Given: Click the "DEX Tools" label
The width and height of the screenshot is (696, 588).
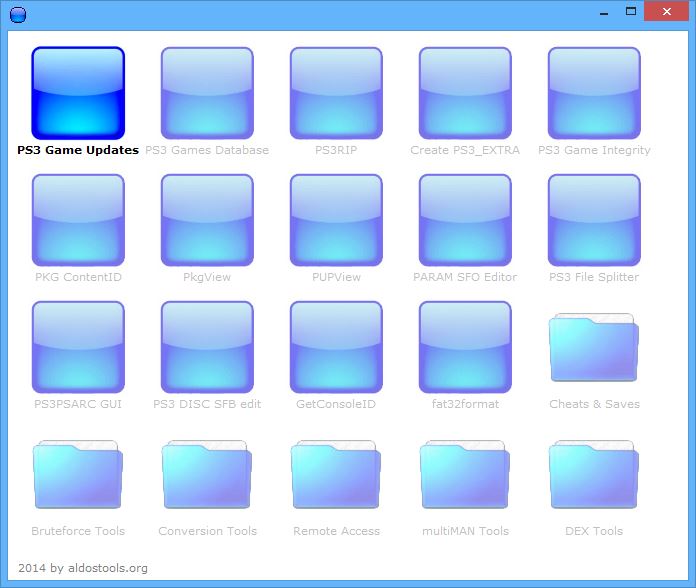Looking at the screenshot, I should coord(594,531).
